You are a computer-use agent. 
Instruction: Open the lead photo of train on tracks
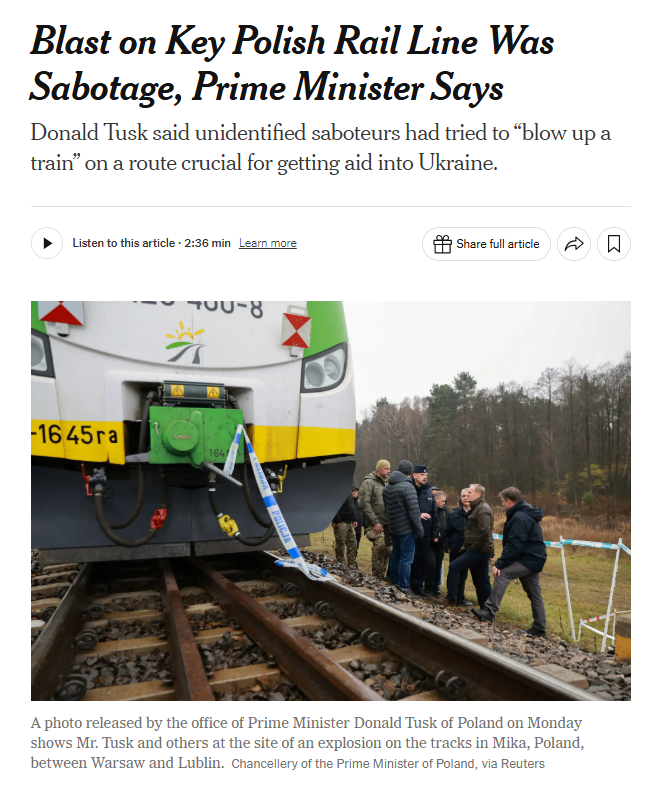[330, 500]
